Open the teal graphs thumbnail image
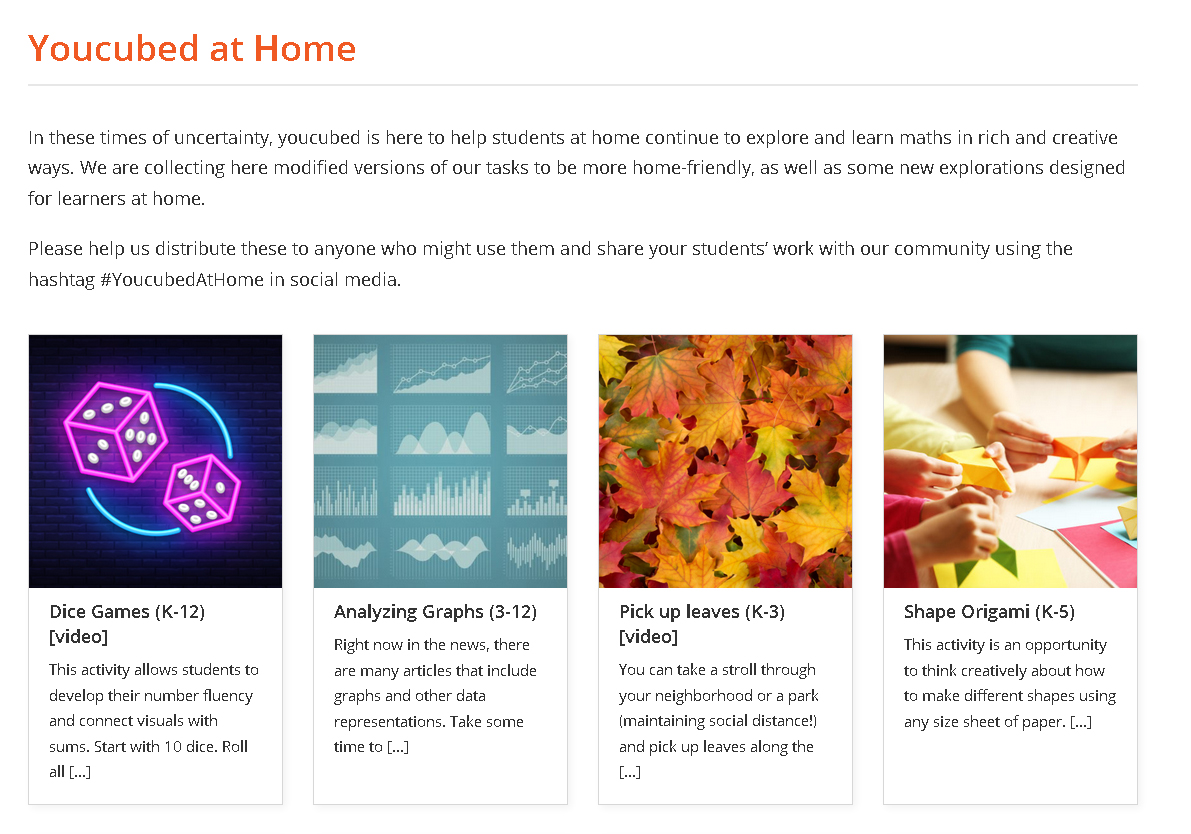The image size is (1191, 834). click(x=440, y=461)
